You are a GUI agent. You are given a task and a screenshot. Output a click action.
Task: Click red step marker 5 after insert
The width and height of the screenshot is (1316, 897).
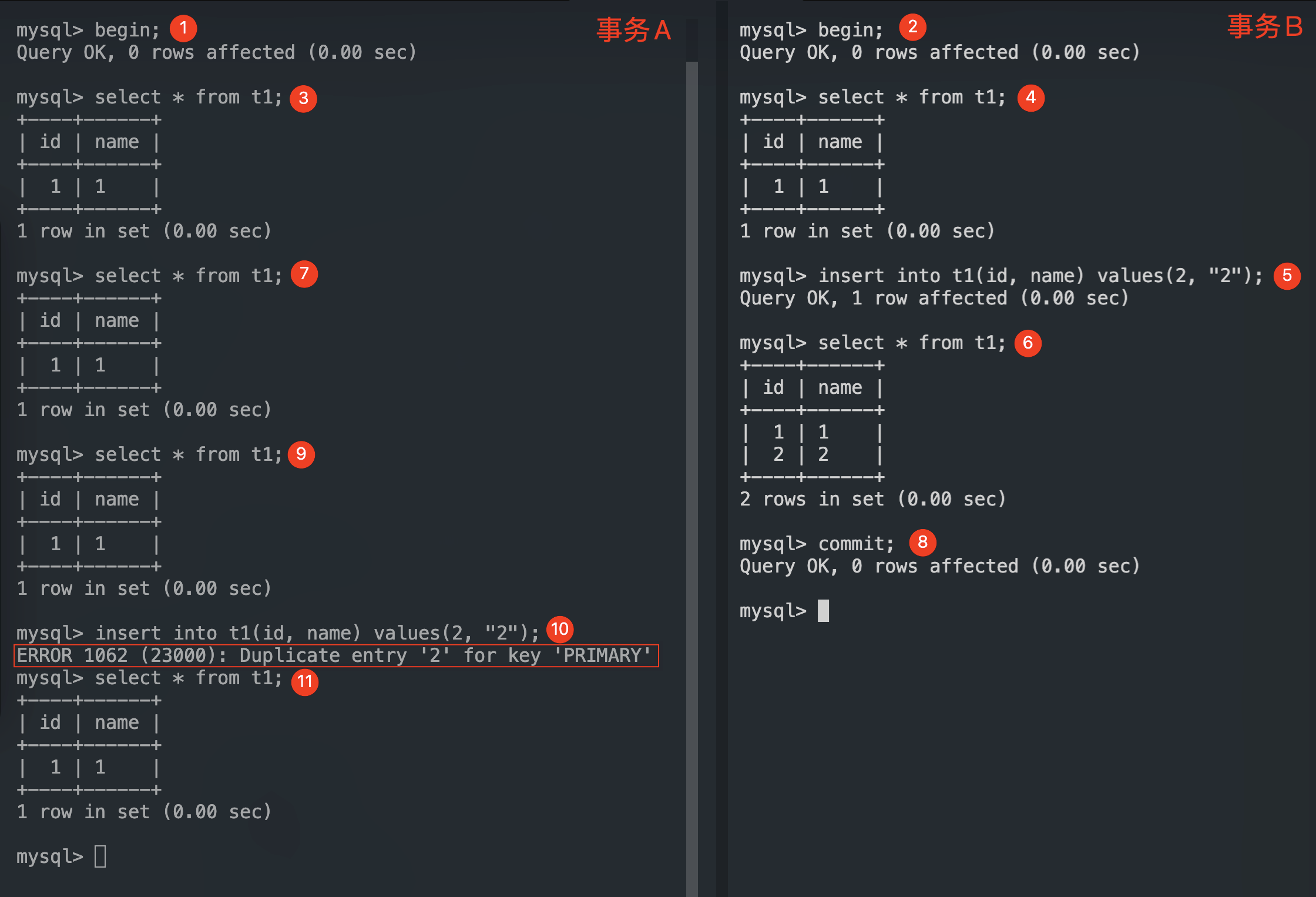coord(1287,275)
